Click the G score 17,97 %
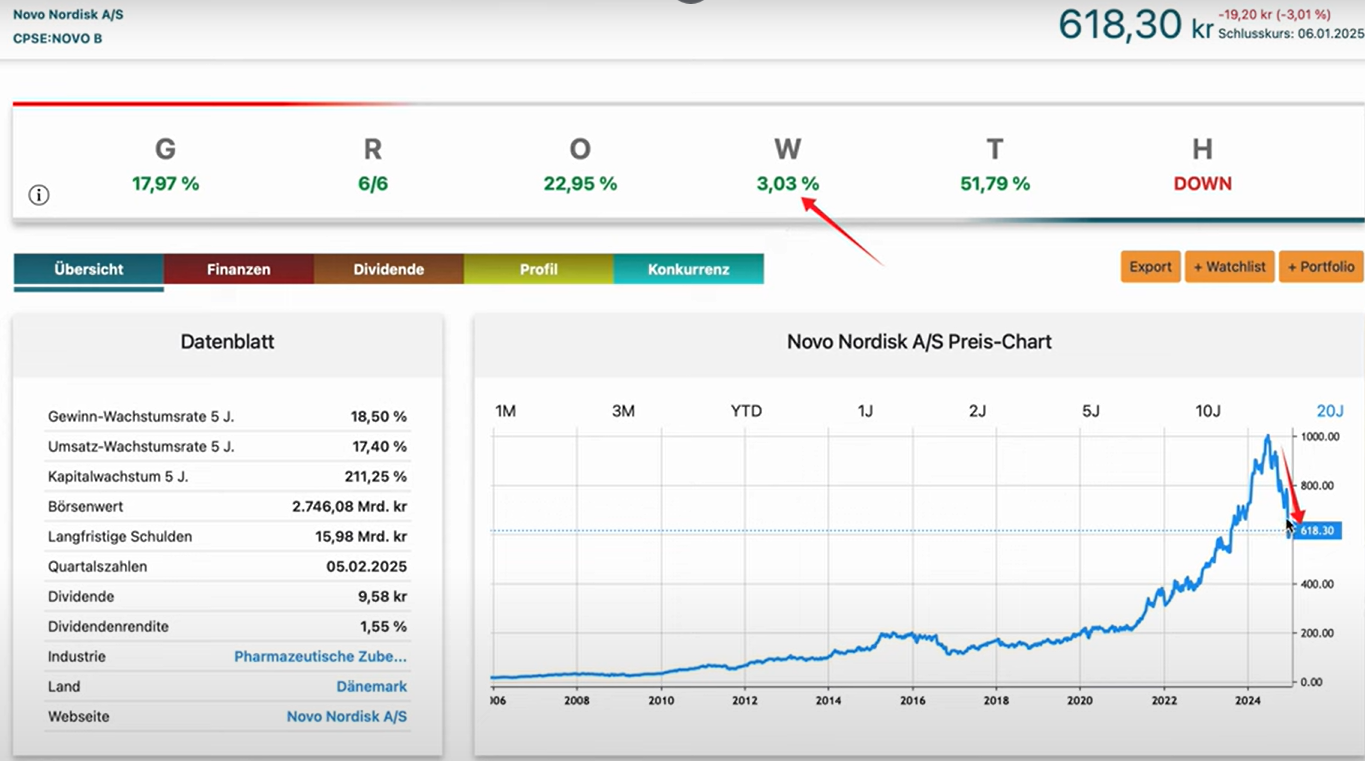The image size is (1365, 761). [165, 184]
